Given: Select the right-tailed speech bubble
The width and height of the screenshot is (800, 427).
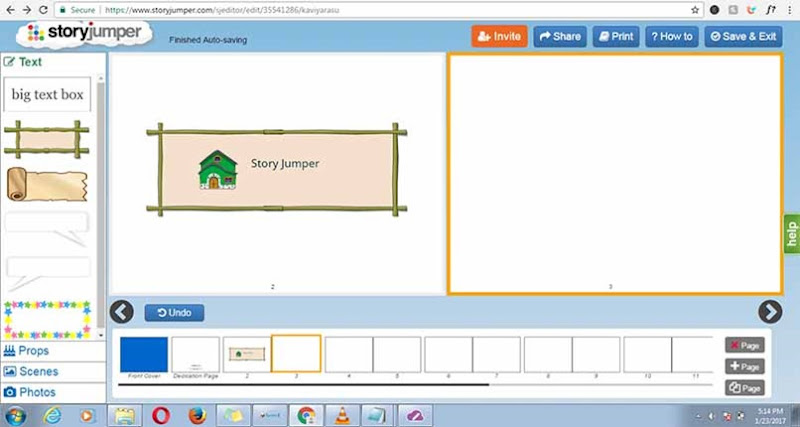Looking at the screenshot, I should click(47, 228).
